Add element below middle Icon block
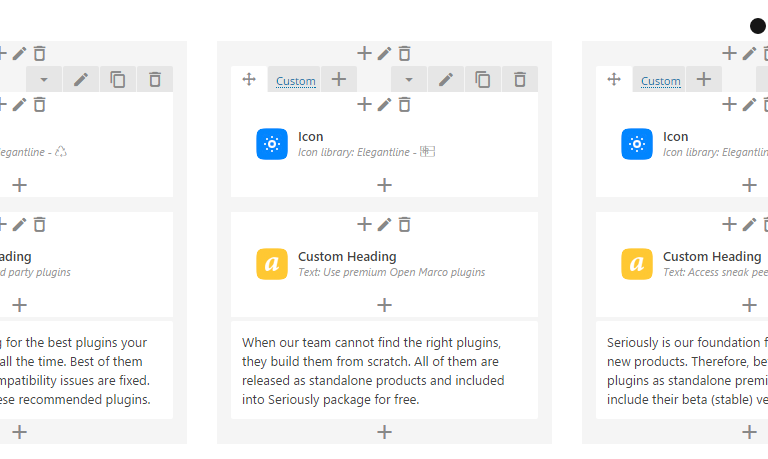The image size is (768, 459). [384, 185]
